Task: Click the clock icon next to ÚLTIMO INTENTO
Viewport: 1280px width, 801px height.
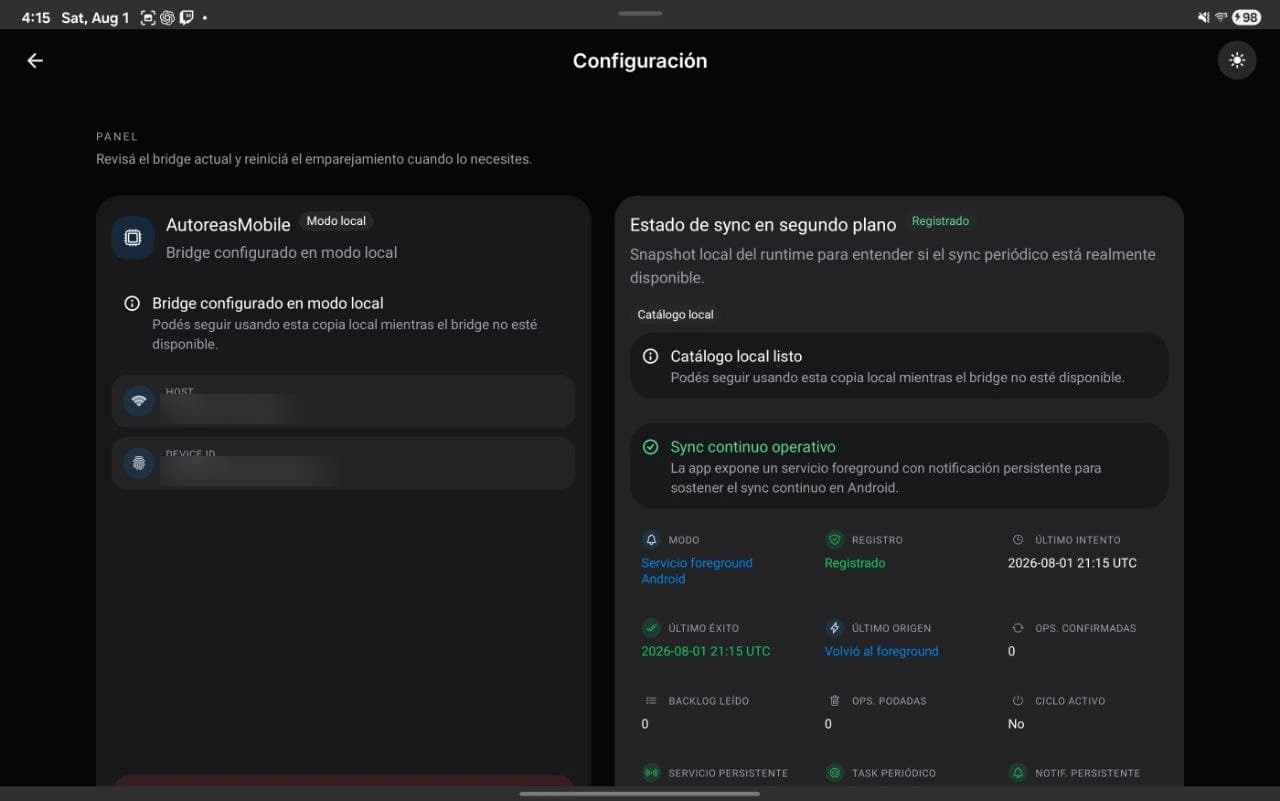Action: click(1018, 540)
